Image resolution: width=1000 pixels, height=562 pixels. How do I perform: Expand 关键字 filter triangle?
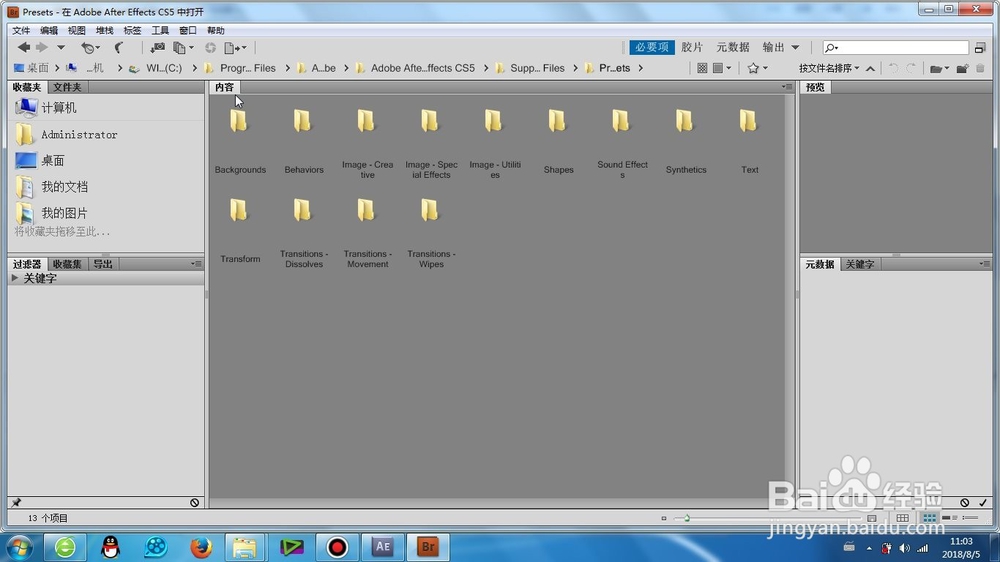[15, 278]
